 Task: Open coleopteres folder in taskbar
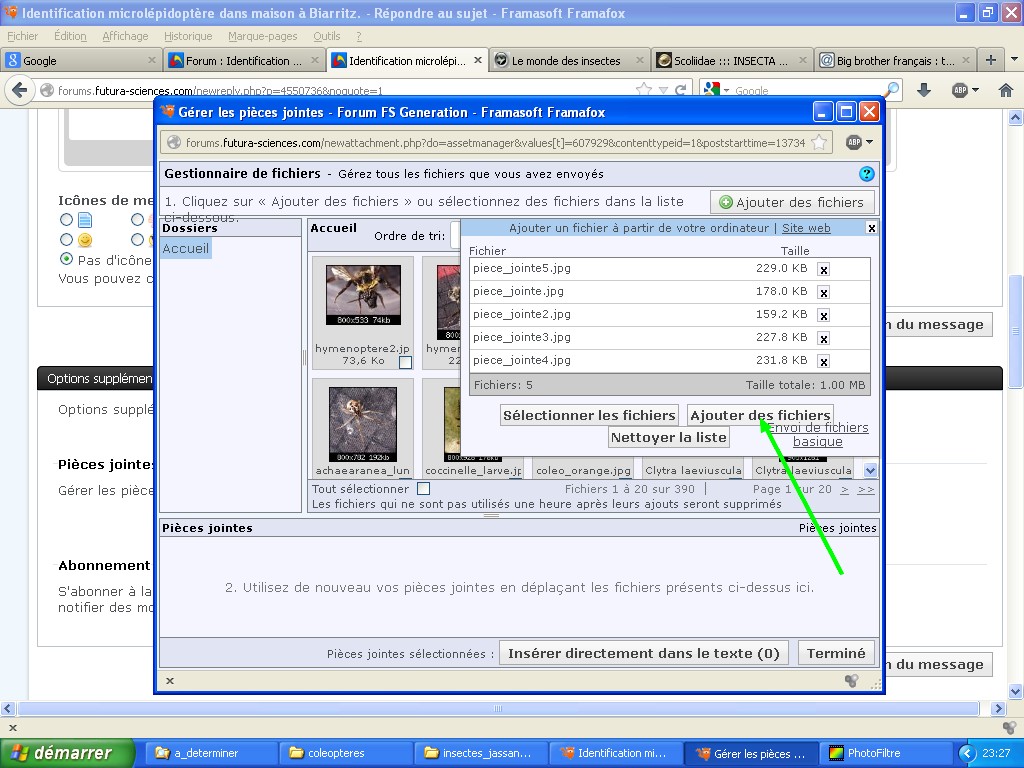[x=346, y=753]
